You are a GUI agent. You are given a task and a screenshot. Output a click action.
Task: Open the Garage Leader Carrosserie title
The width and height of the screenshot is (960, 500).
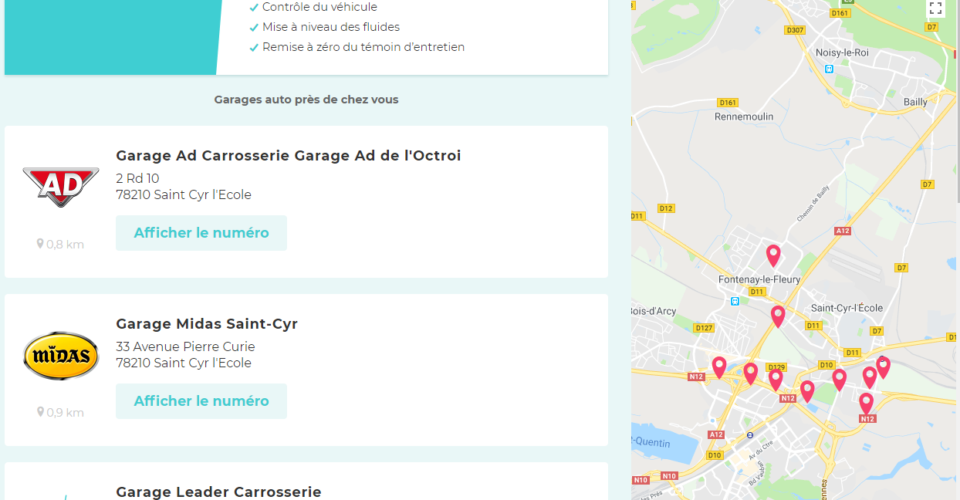click(219, 492)
